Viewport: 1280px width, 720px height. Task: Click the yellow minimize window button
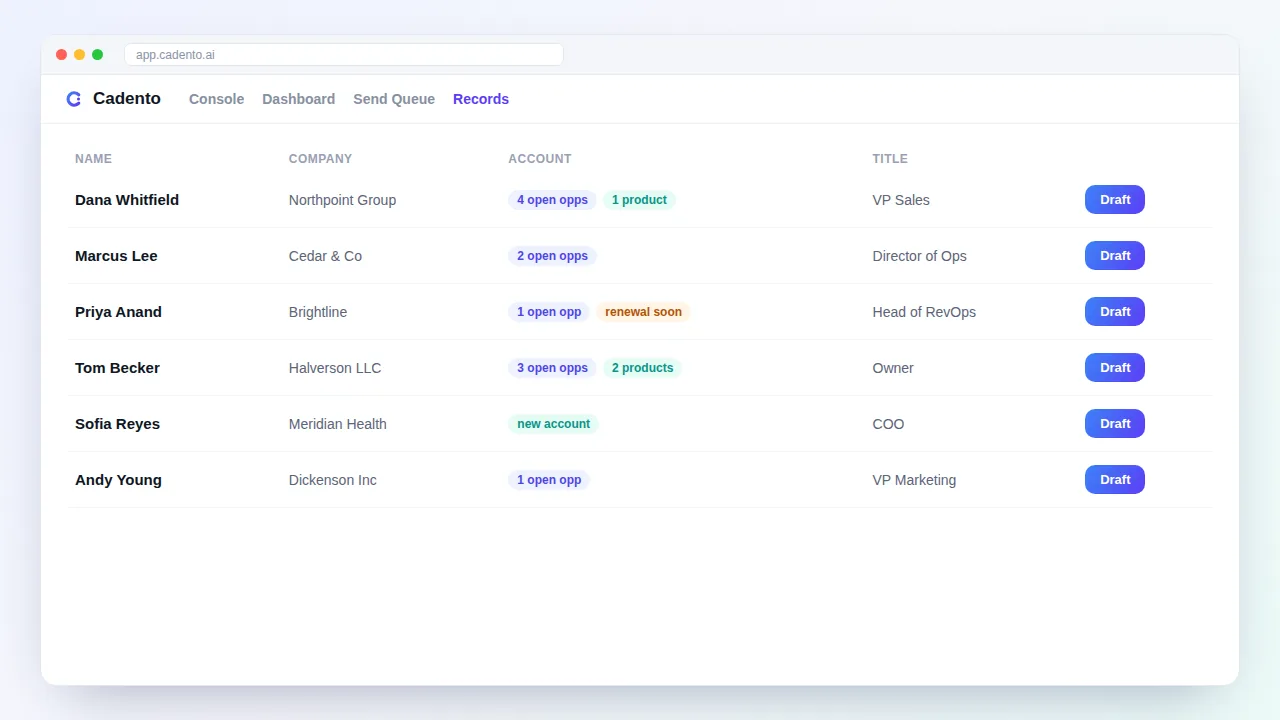click(80, 55)
